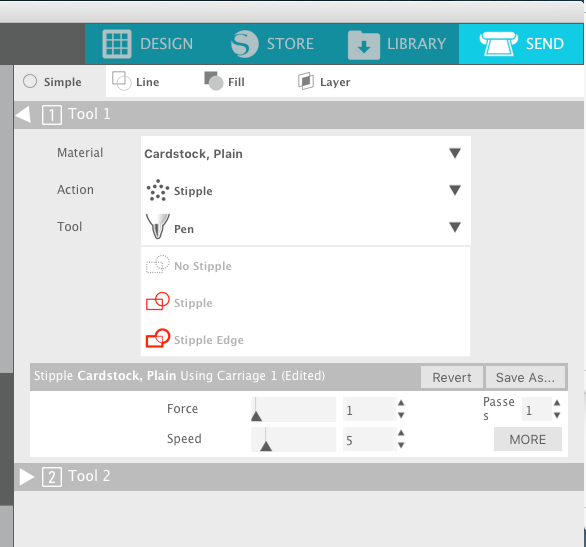This screenshot has width=586, height=547.
Task: Open the Material dropdown Cardstock, Plain
Action: [306, 154]
